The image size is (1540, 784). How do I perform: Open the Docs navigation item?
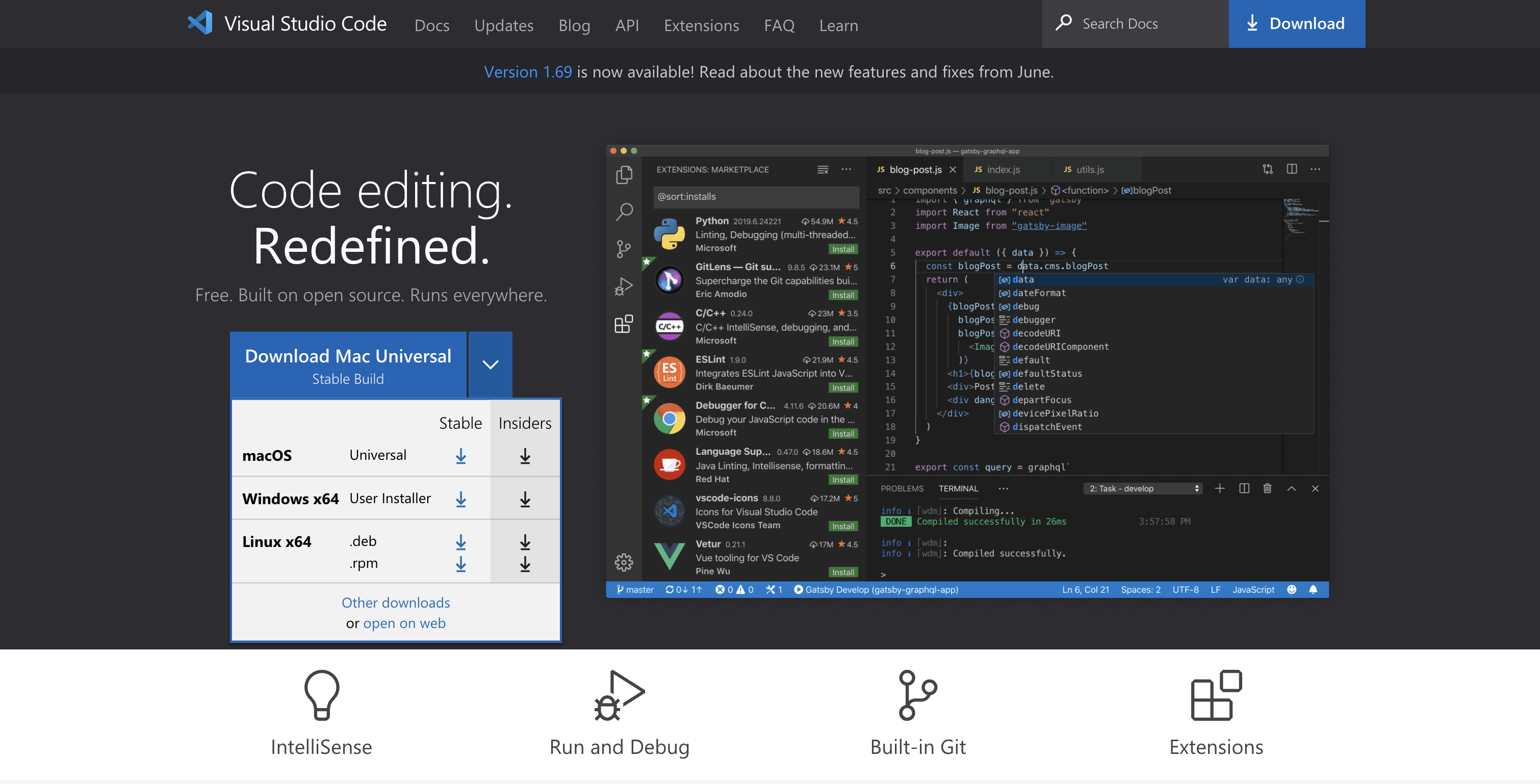tap(431, 25)
